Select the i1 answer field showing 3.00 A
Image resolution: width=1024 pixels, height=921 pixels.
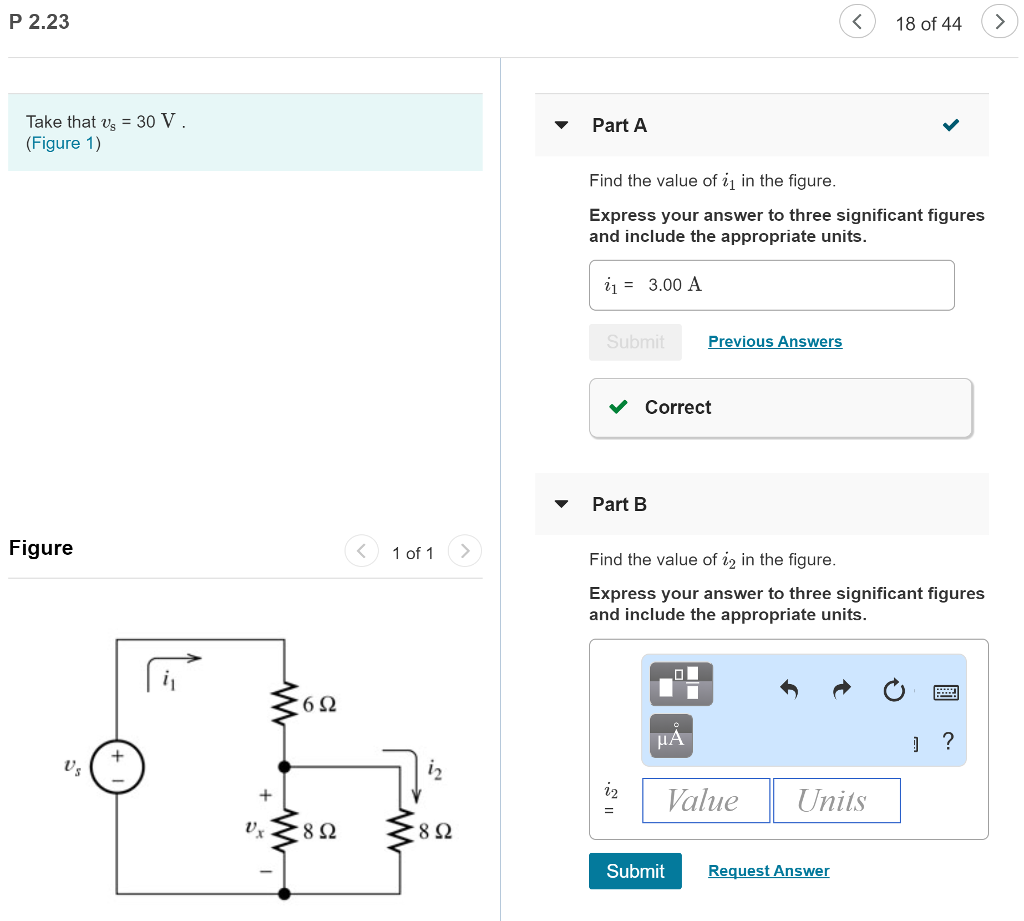(x=771, y=285)
